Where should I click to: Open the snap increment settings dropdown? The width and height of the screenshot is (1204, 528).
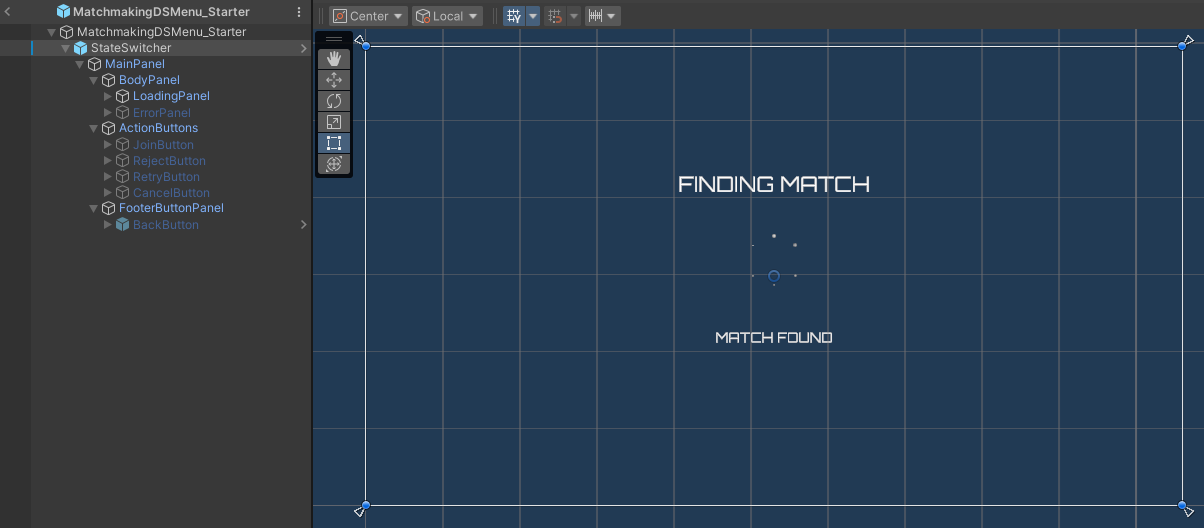tap(602, 16)
